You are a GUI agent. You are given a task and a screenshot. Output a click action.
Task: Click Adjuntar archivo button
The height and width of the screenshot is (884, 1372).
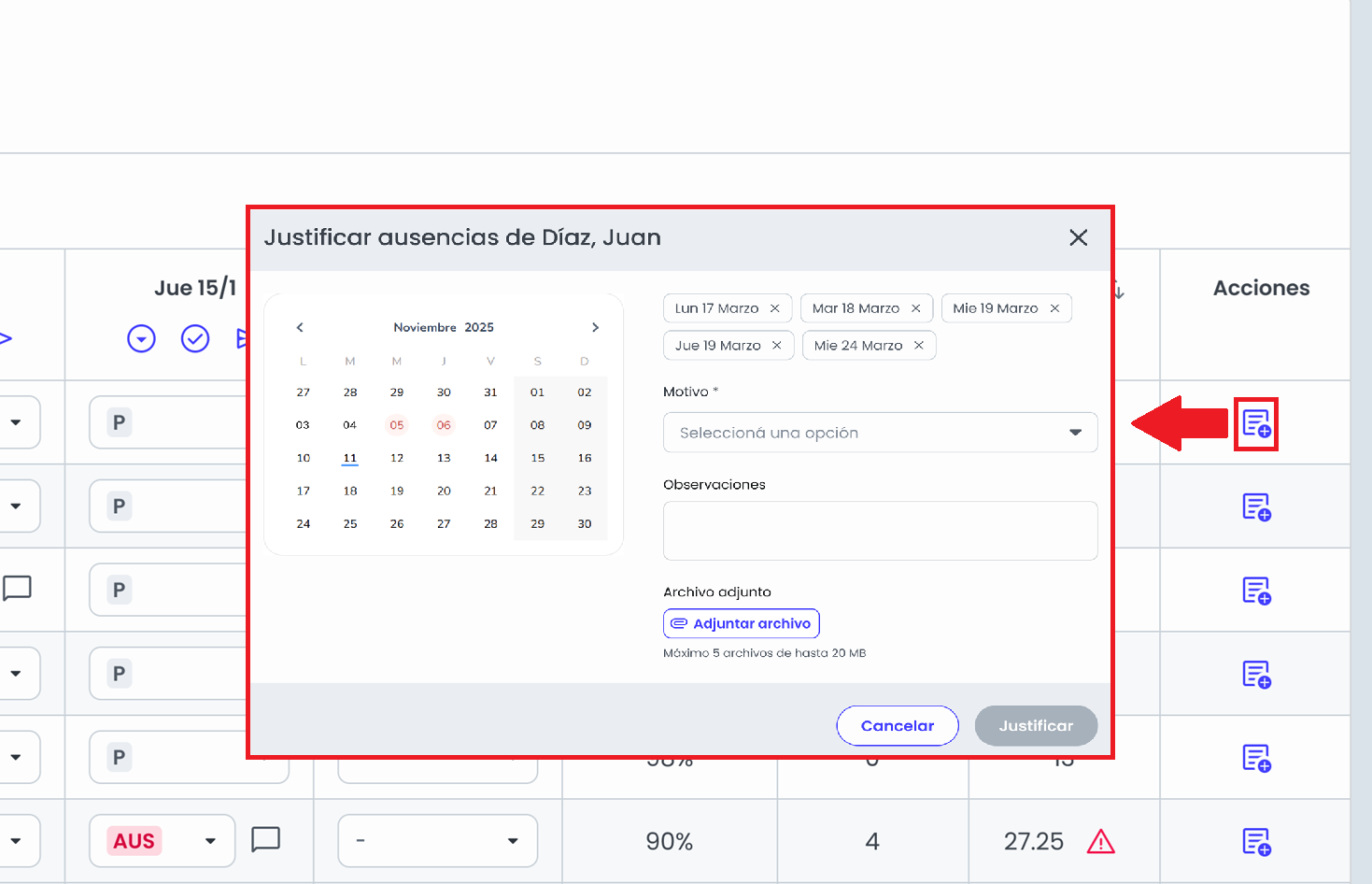pos(742,623)
